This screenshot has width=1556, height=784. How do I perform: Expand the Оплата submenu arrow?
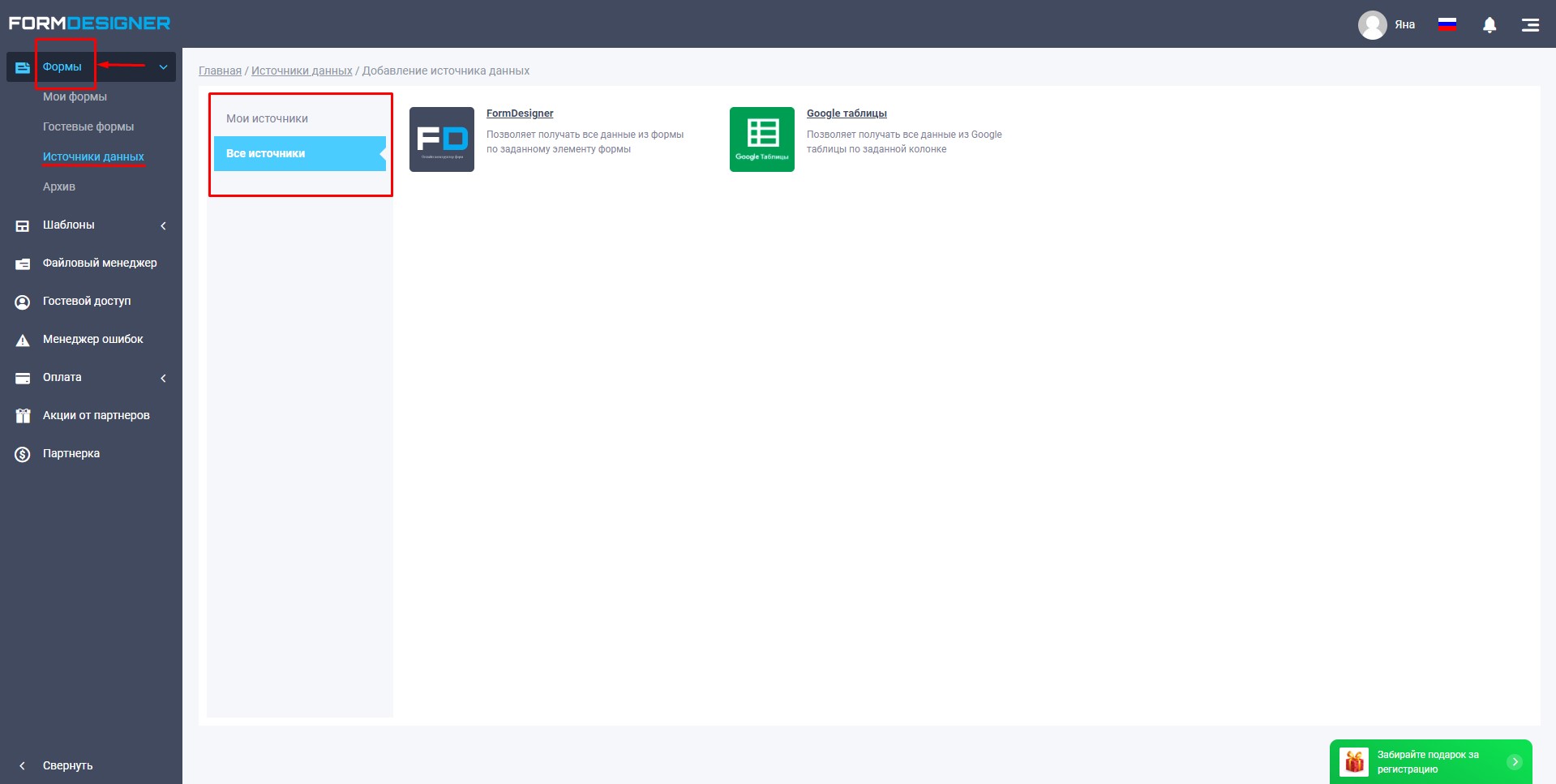163,378
